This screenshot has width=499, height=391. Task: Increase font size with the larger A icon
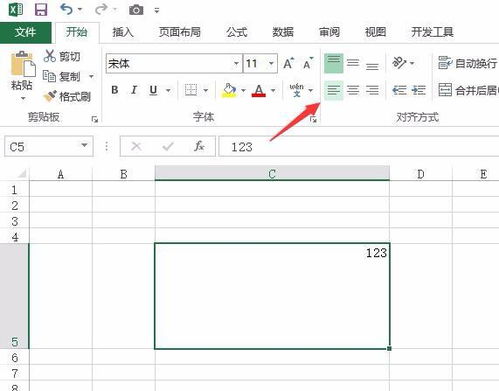tap(289, 63)
